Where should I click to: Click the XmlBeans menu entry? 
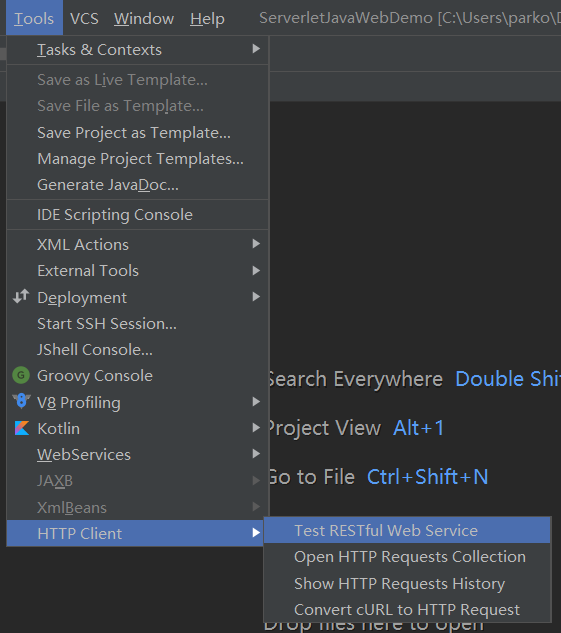coord(138,507)
